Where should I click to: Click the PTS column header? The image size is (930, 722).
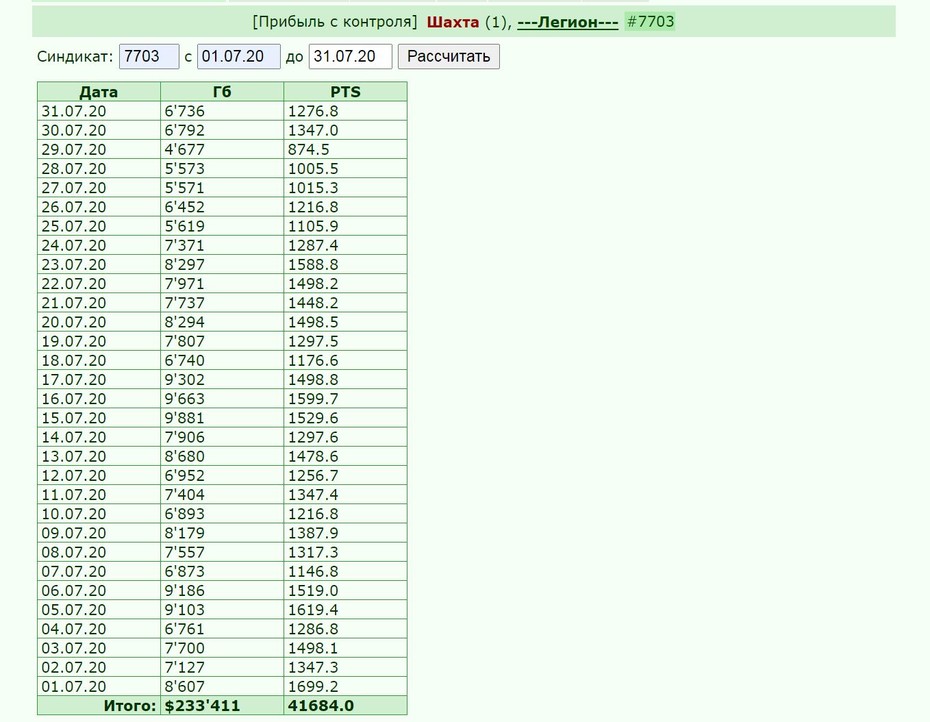(x=345, y=92)
